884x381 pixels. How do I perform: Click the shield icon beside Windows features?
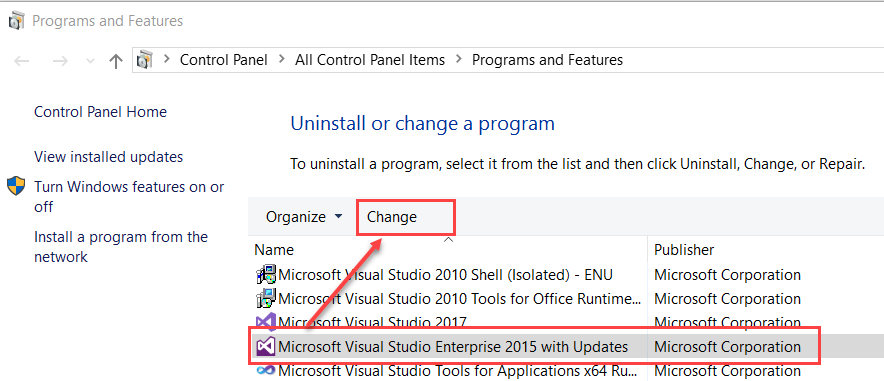pos(16,187)
